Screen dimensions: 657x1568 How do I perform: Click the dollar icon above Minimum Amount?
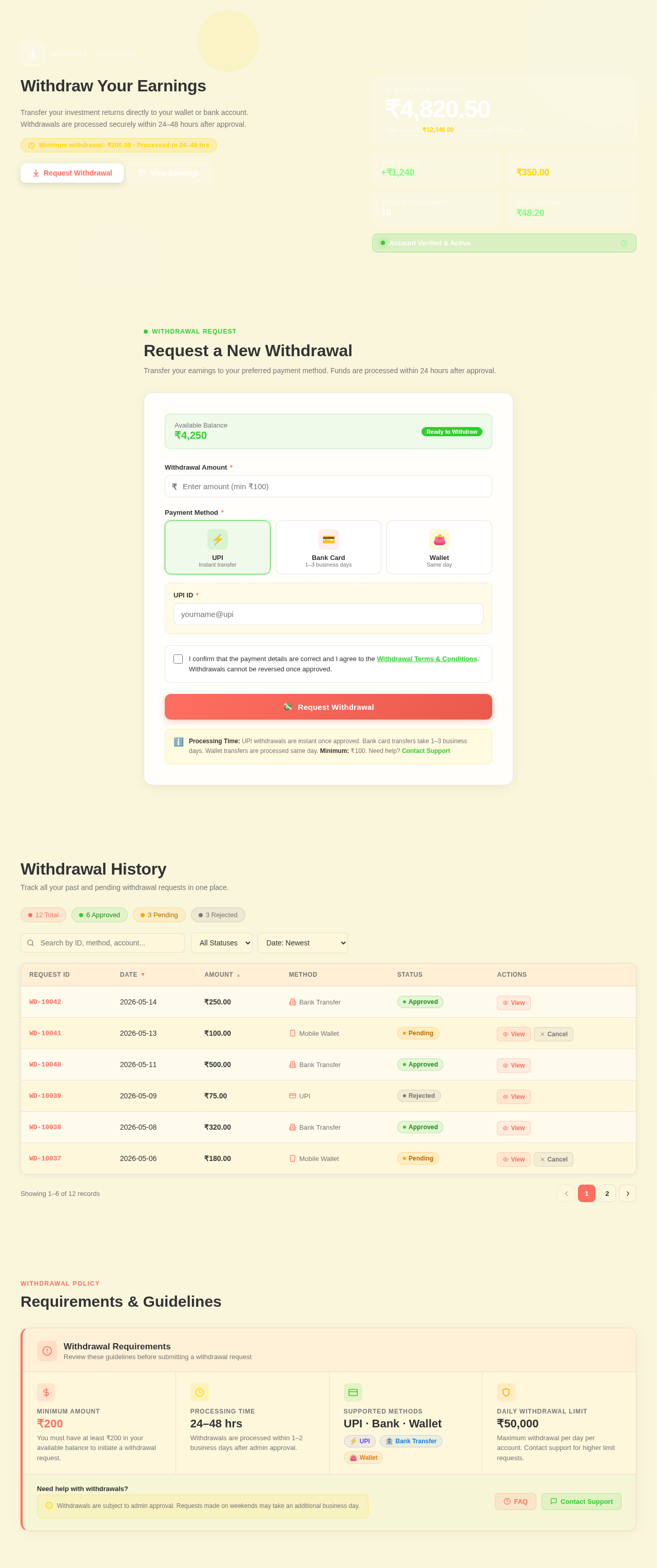click(46, 1392)
